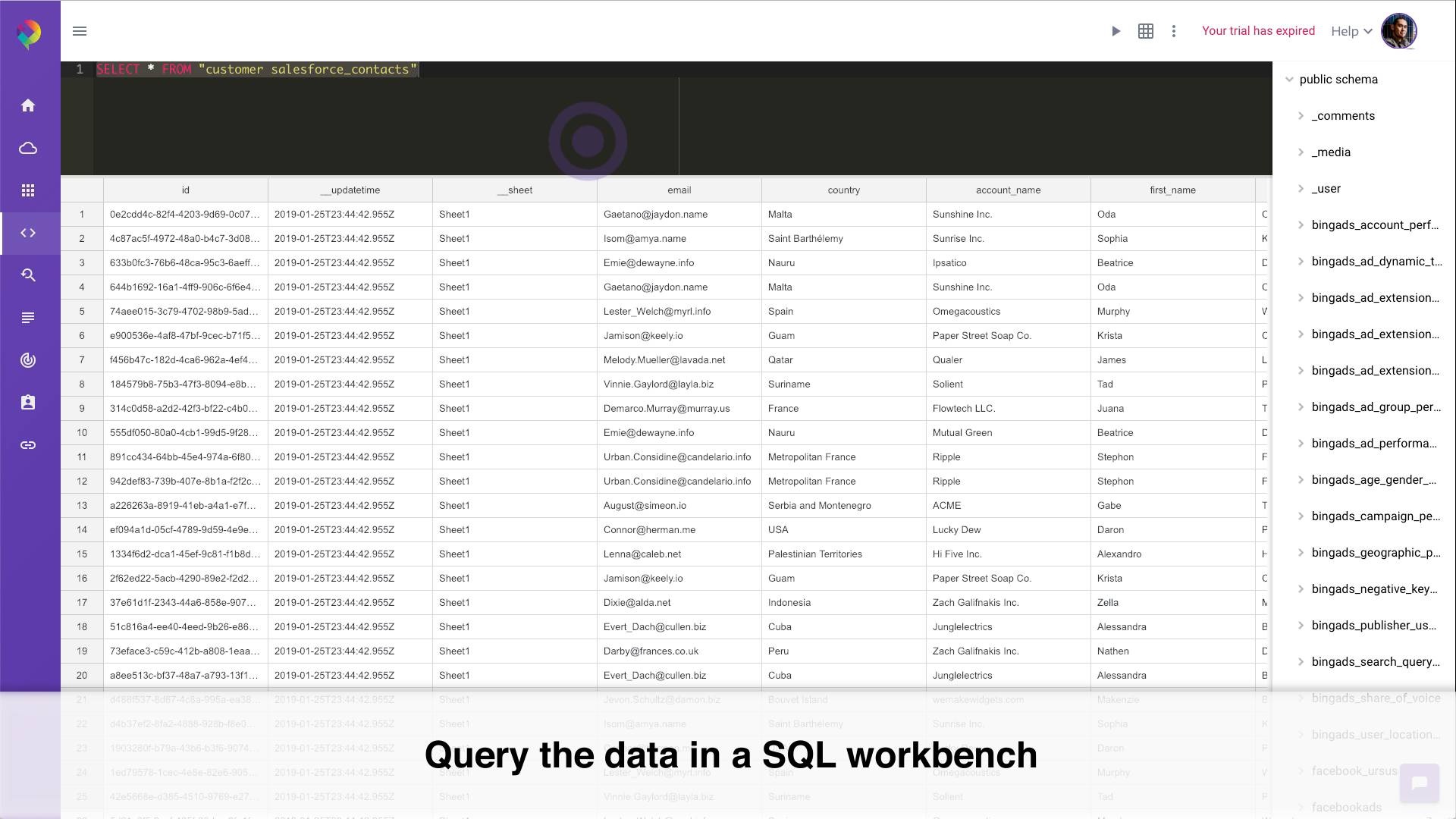Screen dimensions: 1456x819
Task: Click the list/logs icon in sidebar
Action: 28,317
